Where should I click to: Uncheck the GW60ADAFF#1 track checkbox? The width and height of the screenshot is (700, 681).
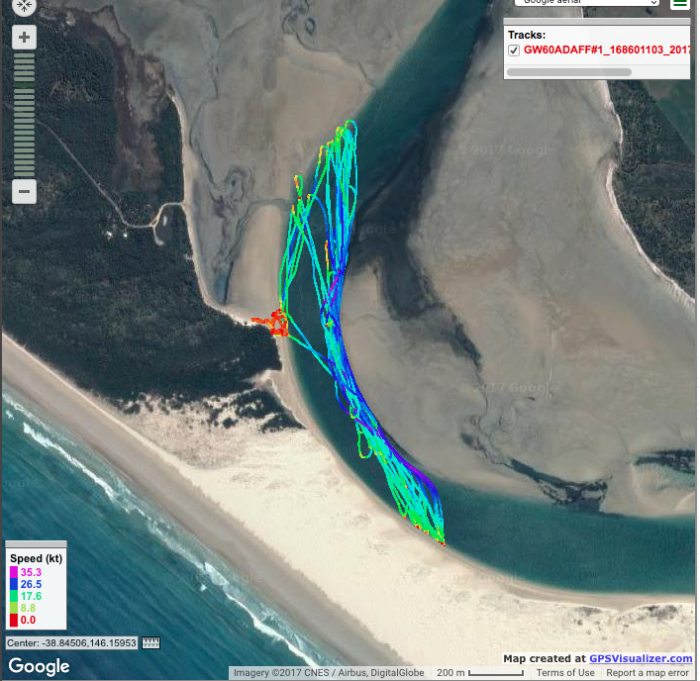pyautogui.click(x=514, y=50)
